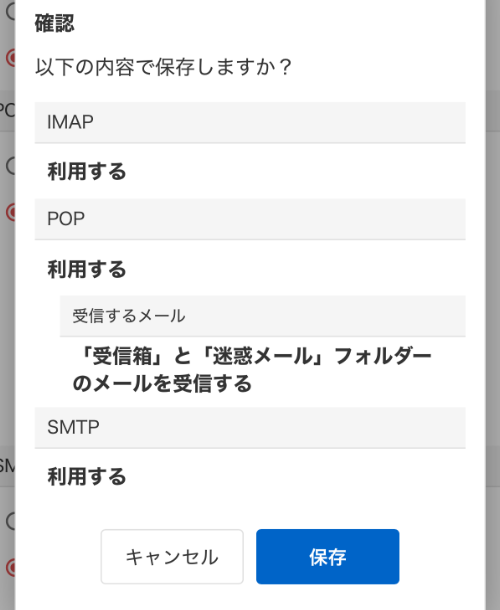Click 利用する value under IMAP
This screenshot has height=610, width=500.
87,172
